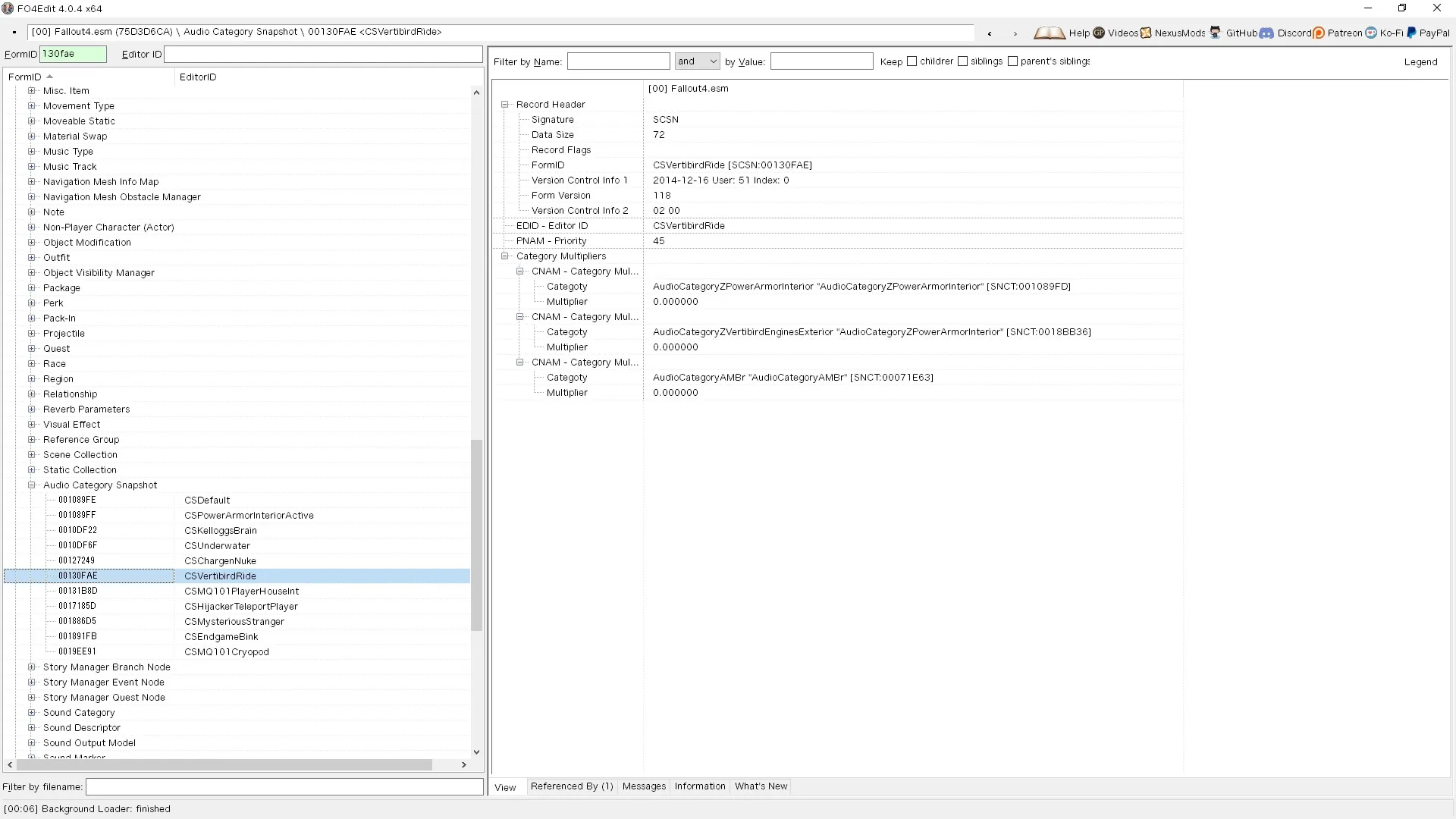
Task: Open the Messages tab
Action: [x=644, y=786]
